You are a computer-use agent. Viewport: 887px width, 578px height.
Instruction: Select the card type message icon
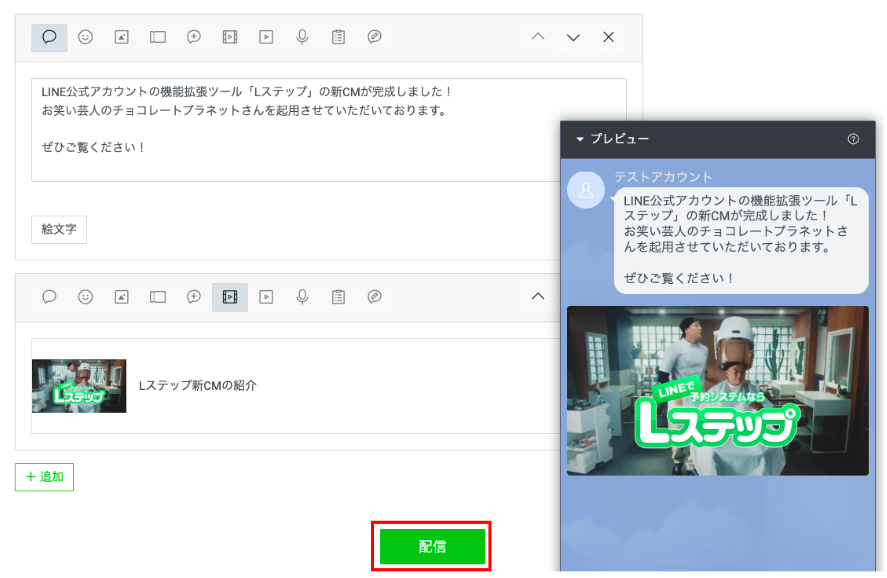point(156,37)
